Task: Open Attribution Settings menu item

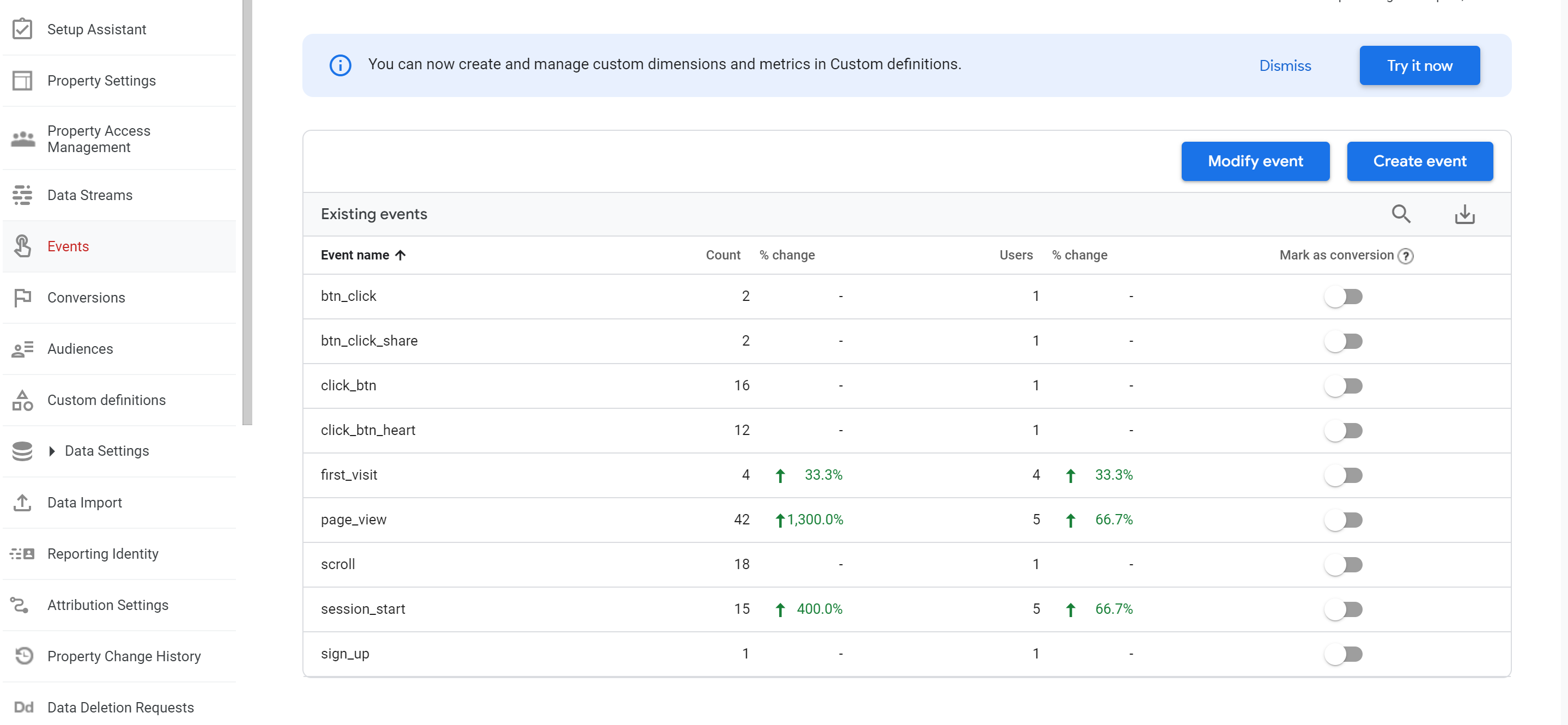Action: click(x=108, y=605)
